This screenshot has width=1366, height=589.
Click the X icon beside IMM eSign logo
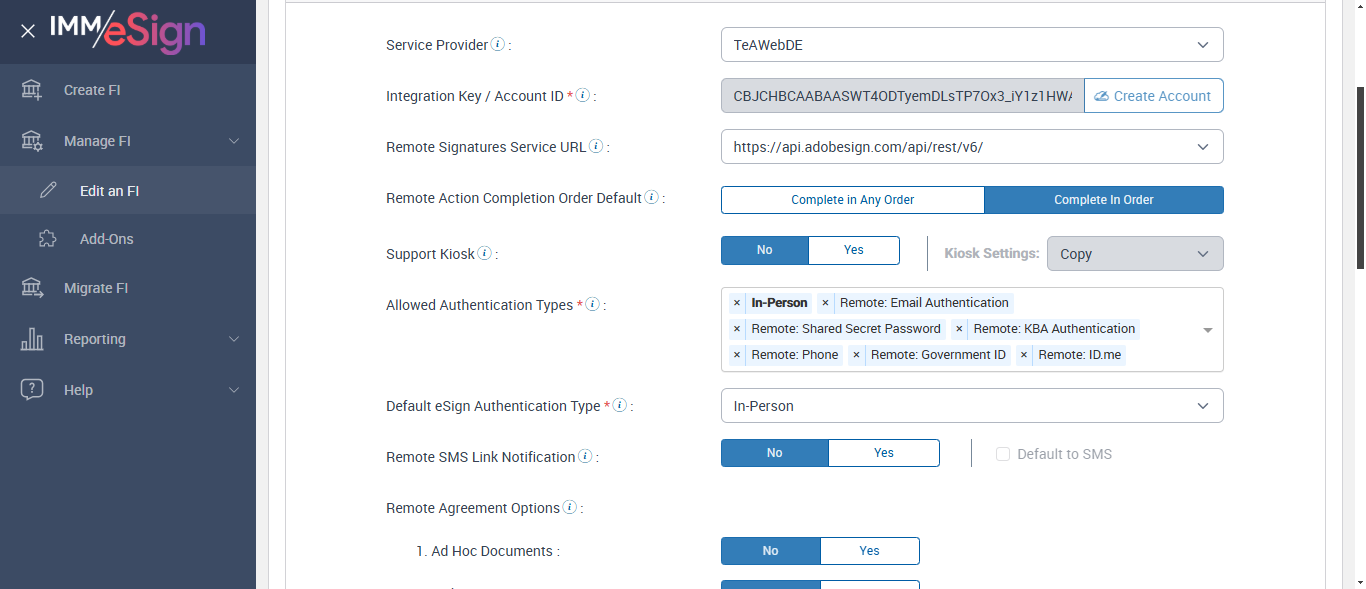click(x=28, y=31)
